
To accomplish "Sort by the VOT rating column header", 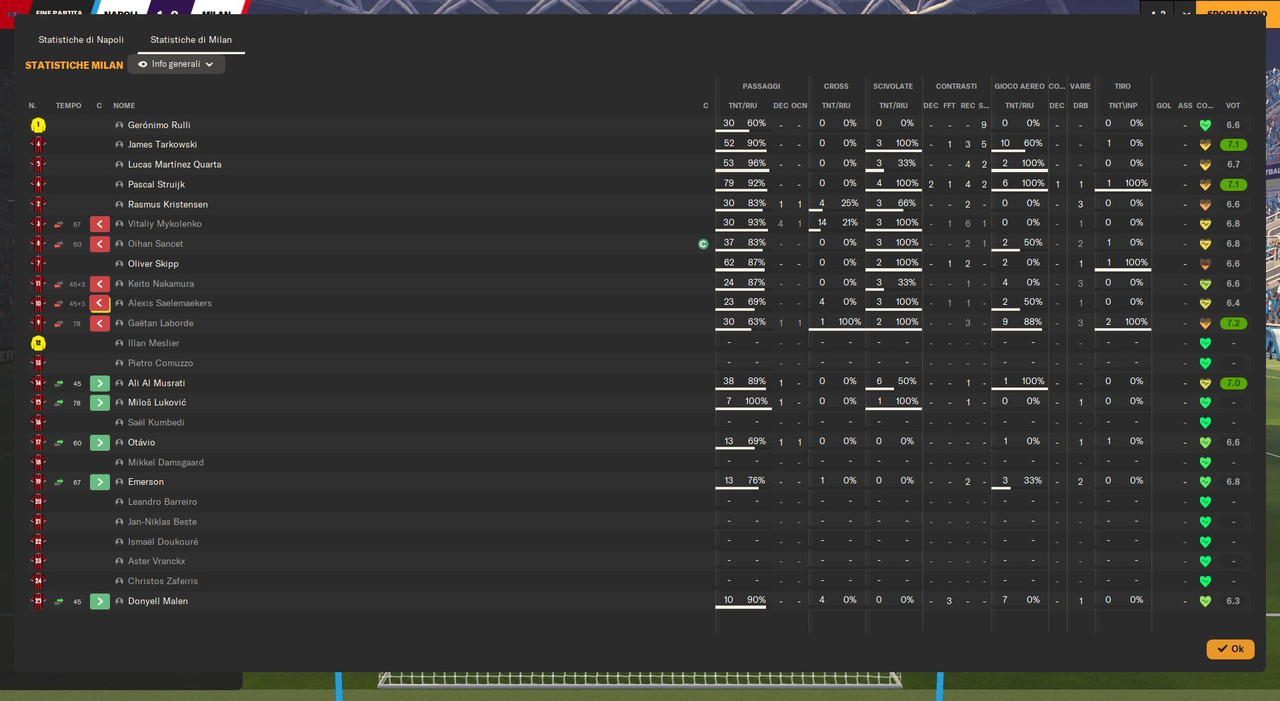I will [1233, 105].
